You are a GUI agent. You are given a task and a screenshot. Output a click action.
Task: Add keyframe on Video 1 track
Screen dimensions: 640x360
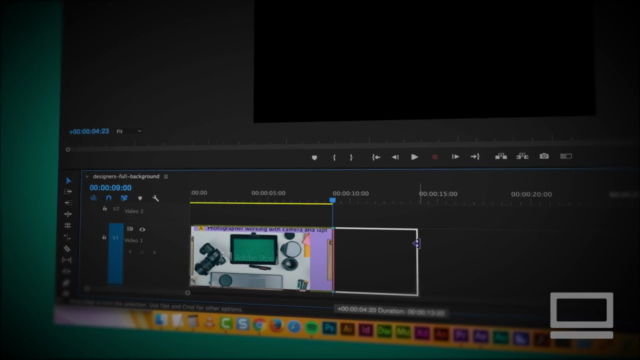pos(142,252)
